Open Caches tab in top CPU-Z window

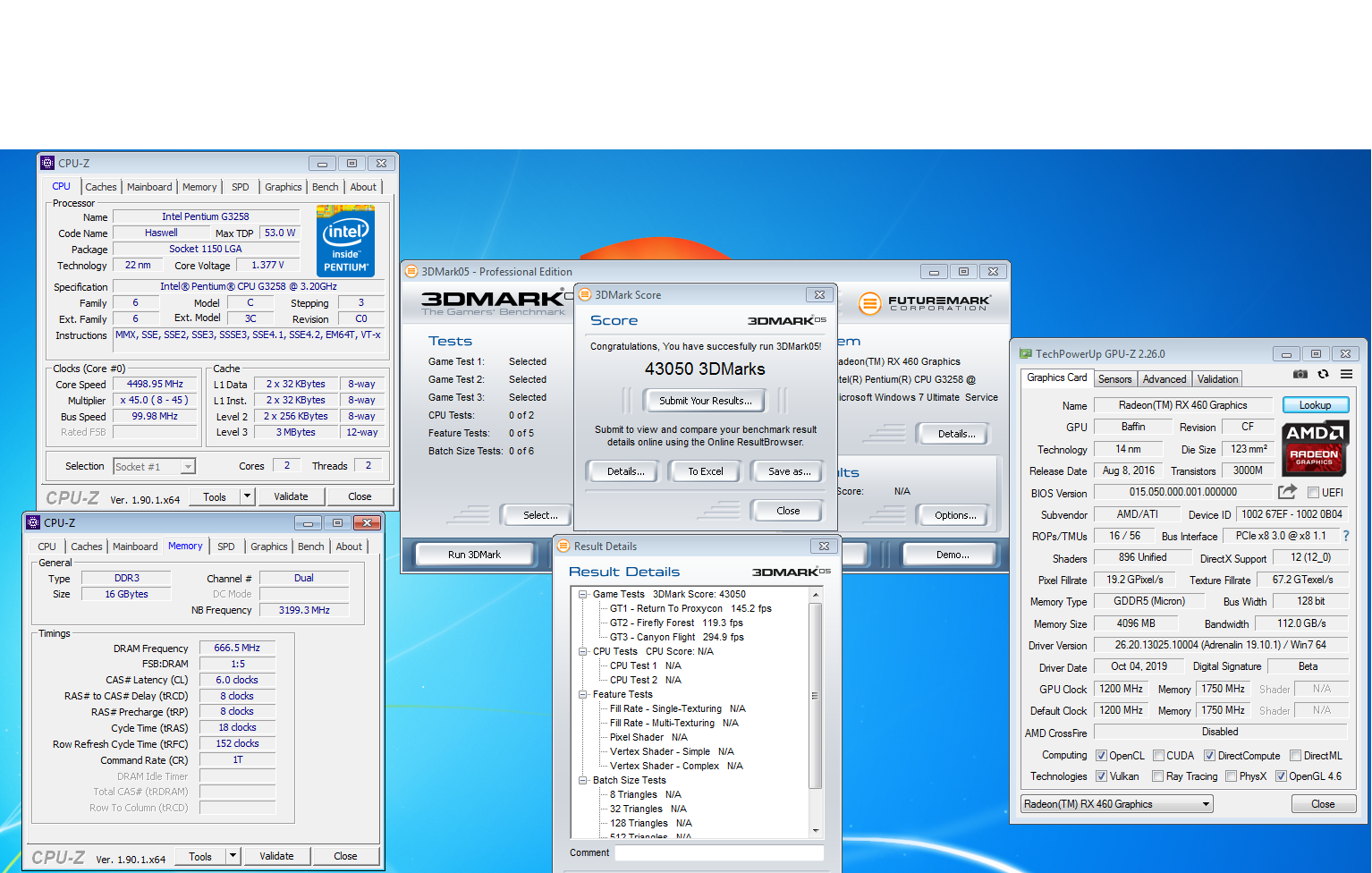[x=101, y=187]
